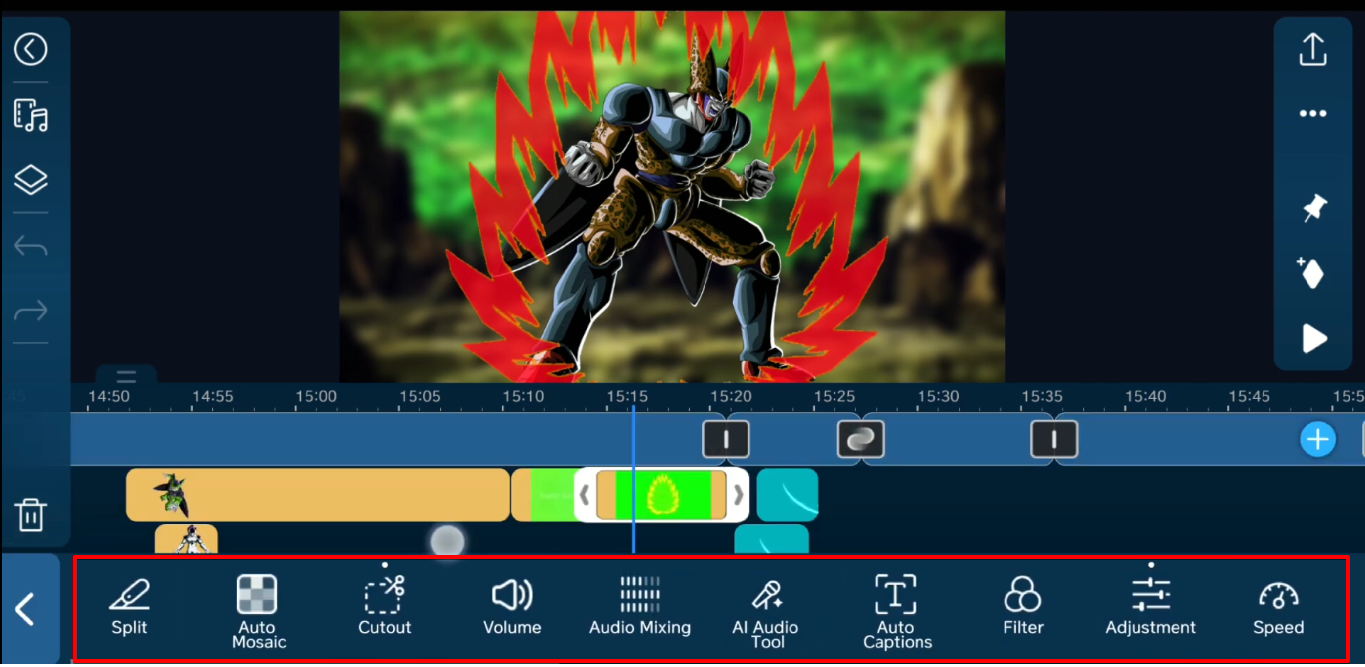Open Auto Captions
Viewport: 1365px width, 667px height.
(x=897, y=611)
